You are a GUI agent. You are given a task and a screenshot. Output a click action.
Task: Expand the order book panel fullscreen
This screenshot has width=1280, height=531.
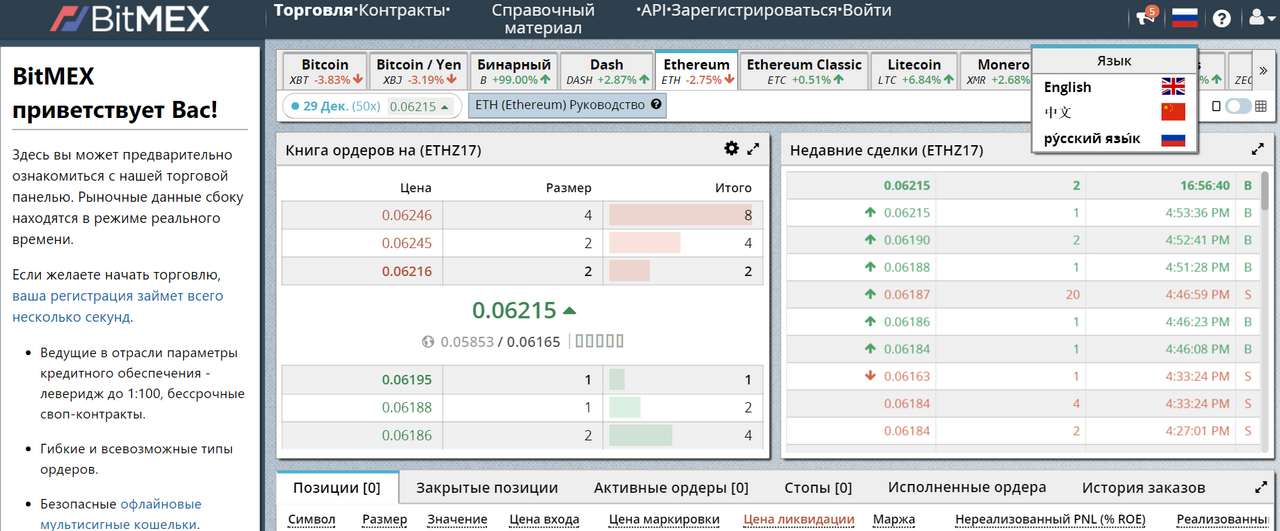pos(753,149)
